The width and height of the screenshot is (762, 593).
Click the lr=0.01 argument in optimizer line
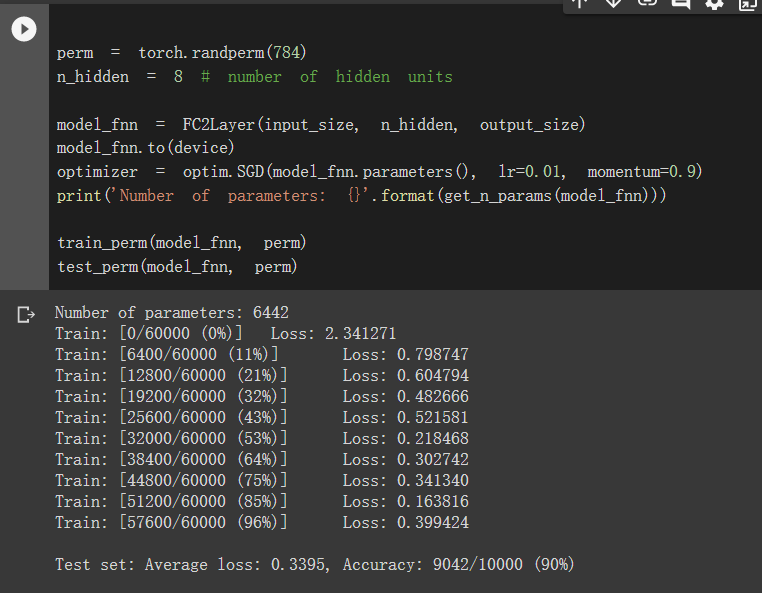(532, 172)
